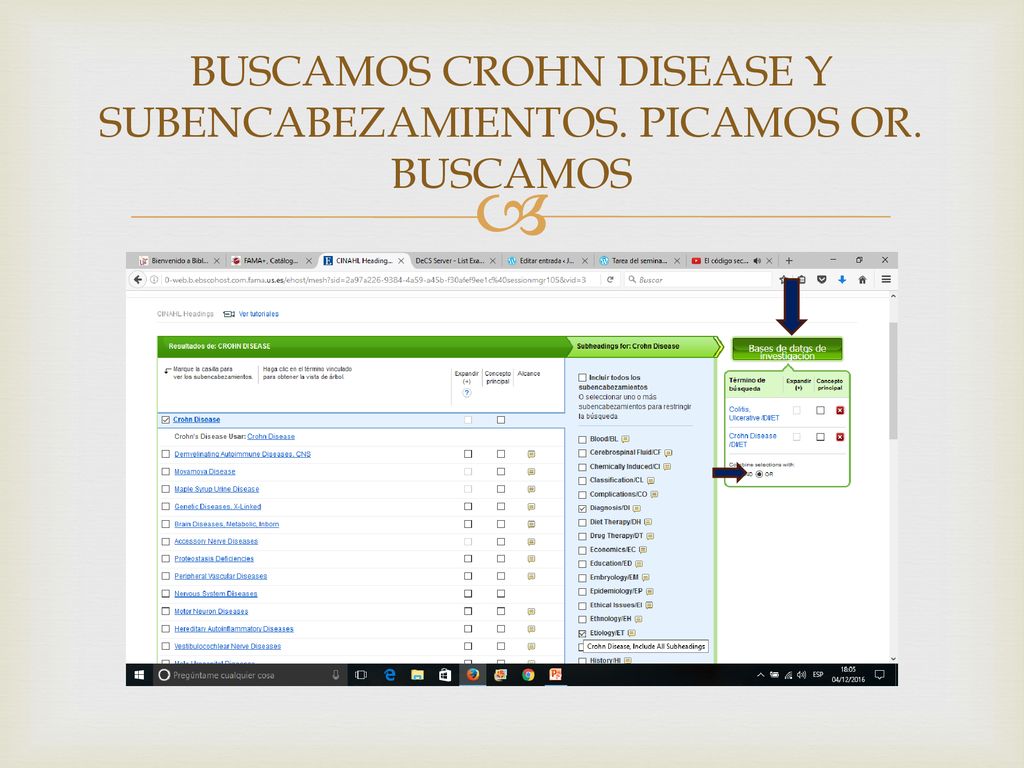Click the Firefox 'Buscar' search box
Viewport: 1024px width, 768px height.
(697, 280)
